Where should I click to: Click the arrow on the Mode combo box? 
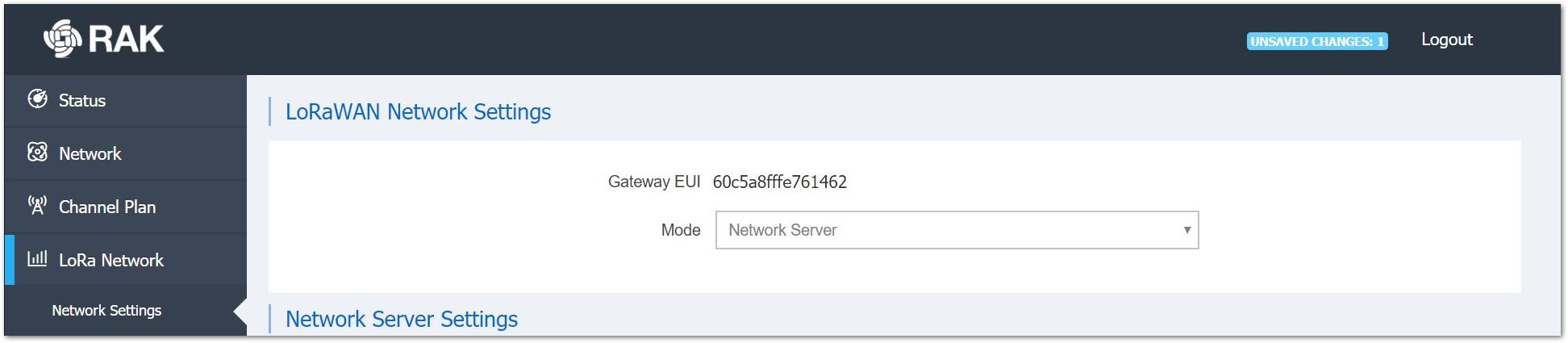click(1186, 230)
